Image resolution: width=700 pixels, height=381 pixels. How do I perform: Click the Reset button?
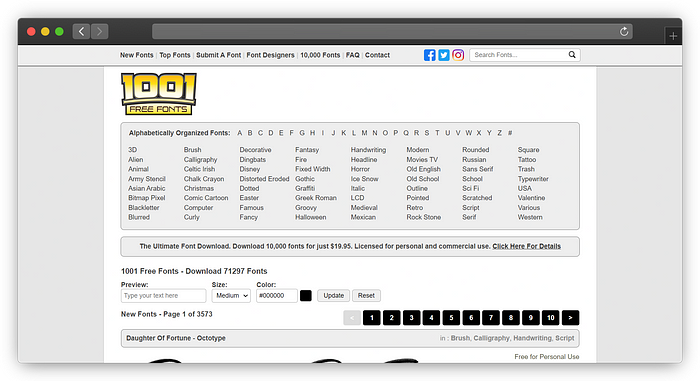pos(366,296)
